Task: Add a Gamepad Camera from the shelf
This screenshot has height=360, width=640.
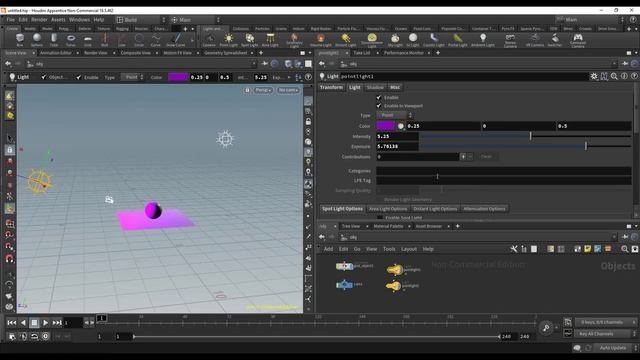Action: 578,40
